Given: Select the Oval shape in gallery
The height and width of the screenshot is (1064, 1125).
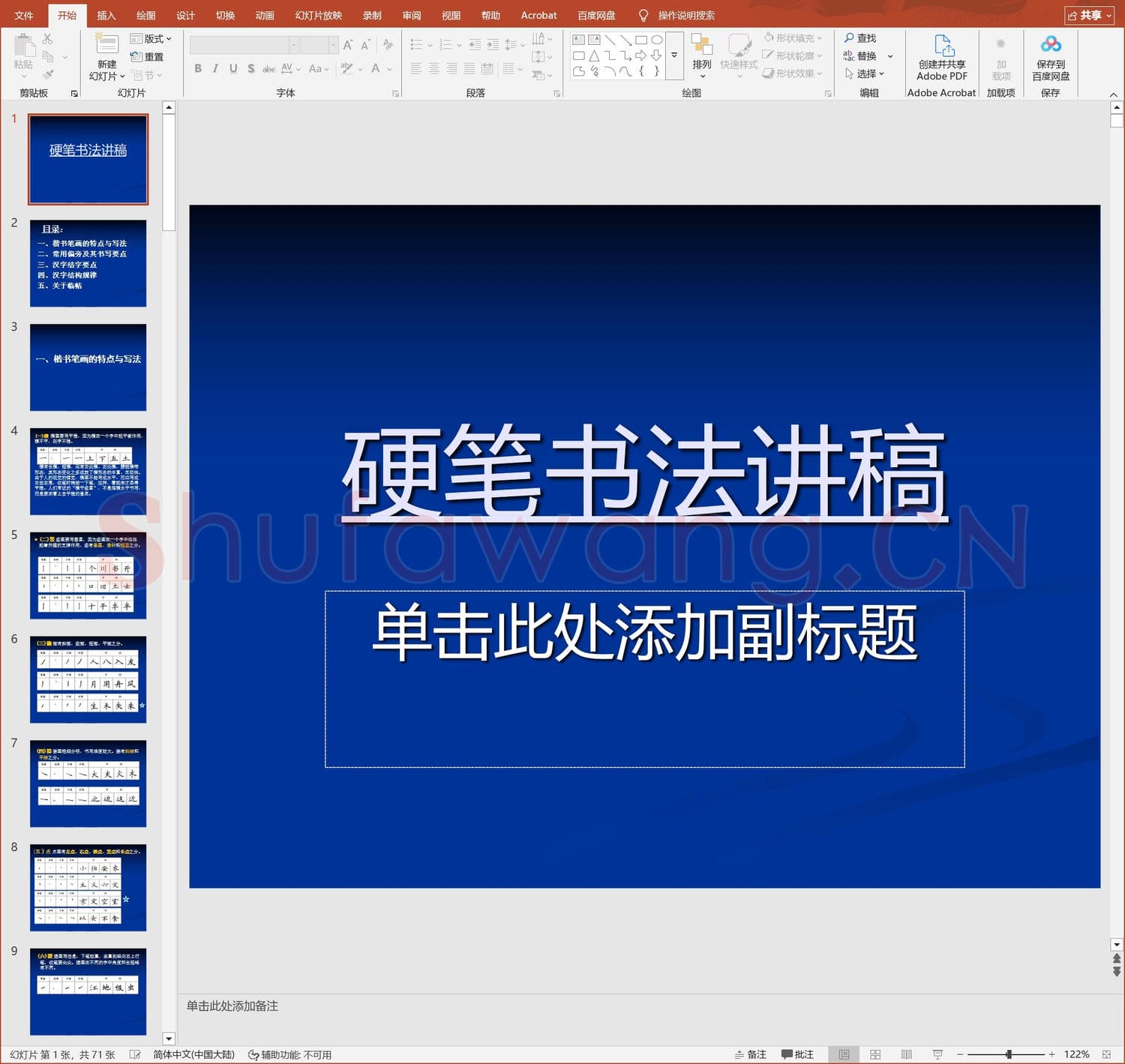Looking at the screenshot, I should pyautogui.click(x=657, y=40).
